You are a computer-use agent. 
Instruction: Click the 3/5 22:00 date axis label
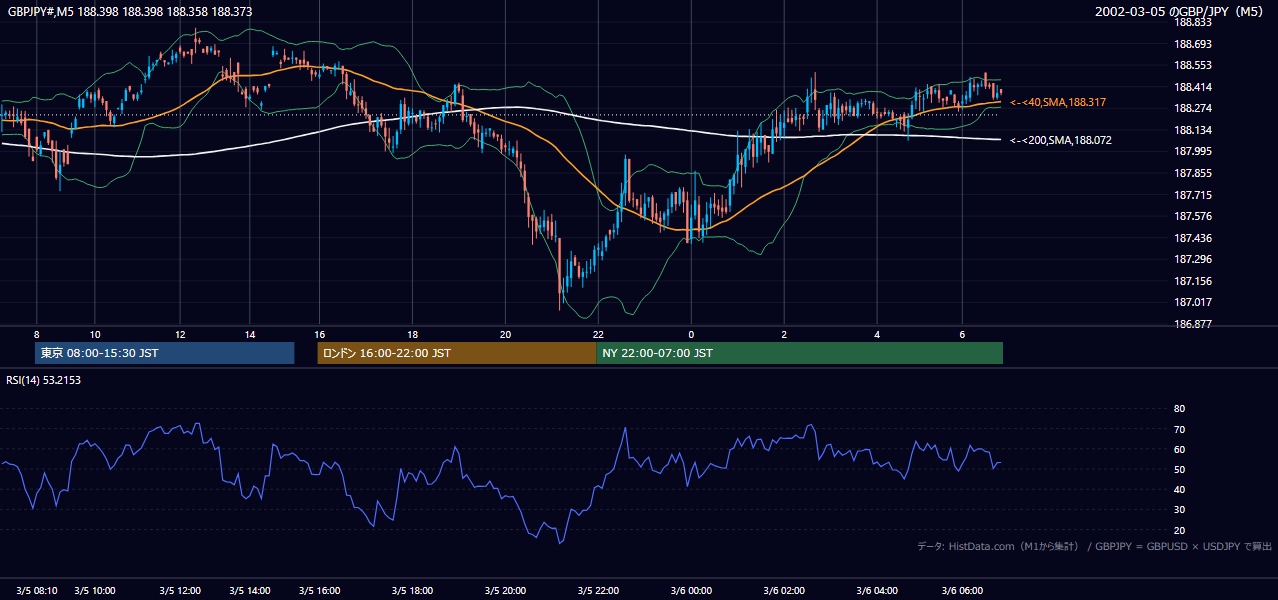[598, 591]
